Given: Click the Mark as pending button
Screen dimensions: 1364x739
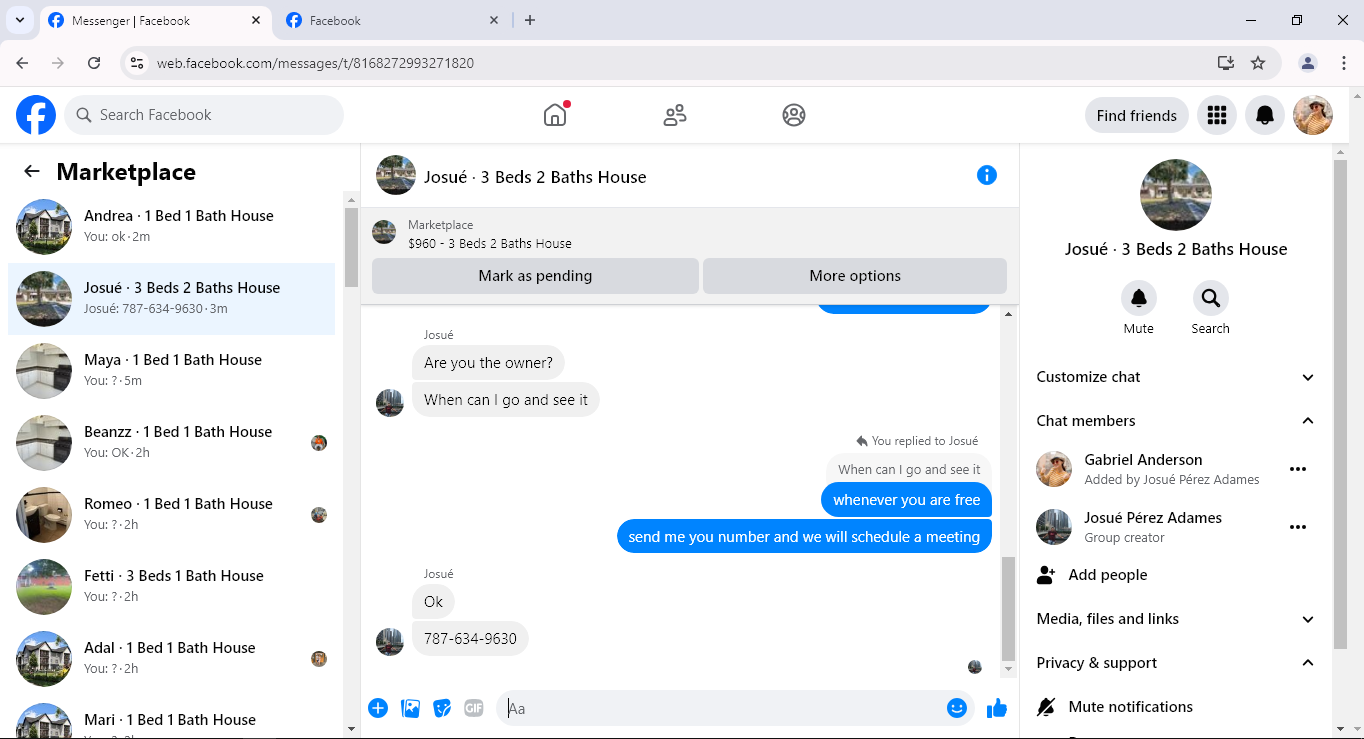Looking at the screenshot, I should point(535,276).
